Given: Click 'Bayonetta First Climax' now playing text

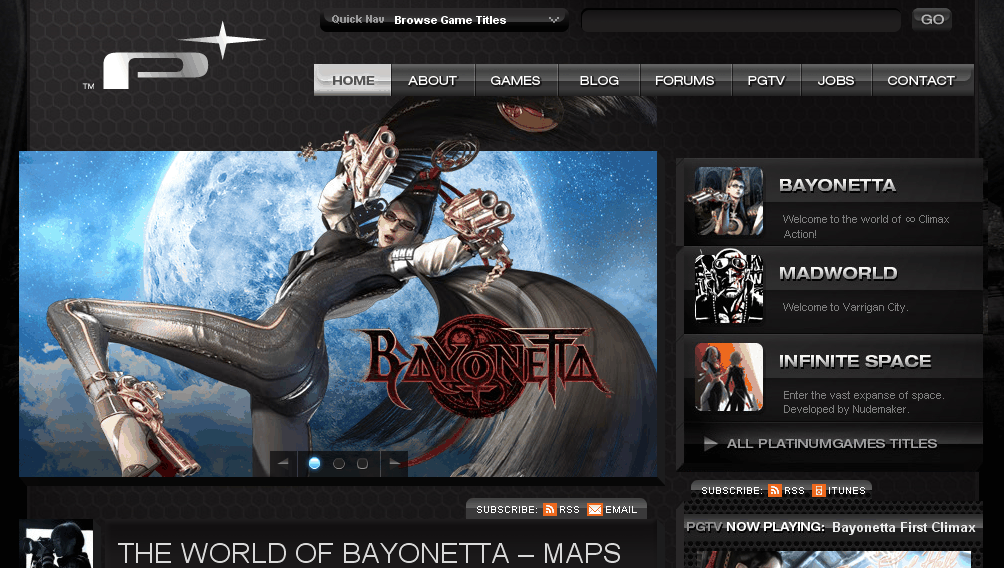Looking at the screenshot, I should [903, 528].
